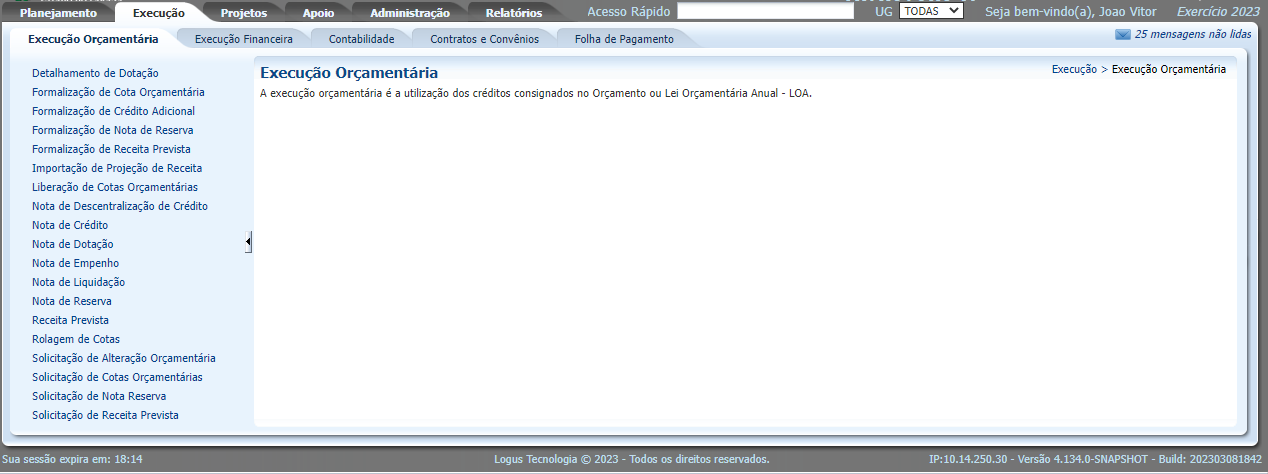Select the Administração main tab
Screen dimensions: 1268x474
click(x=410, y=13)
